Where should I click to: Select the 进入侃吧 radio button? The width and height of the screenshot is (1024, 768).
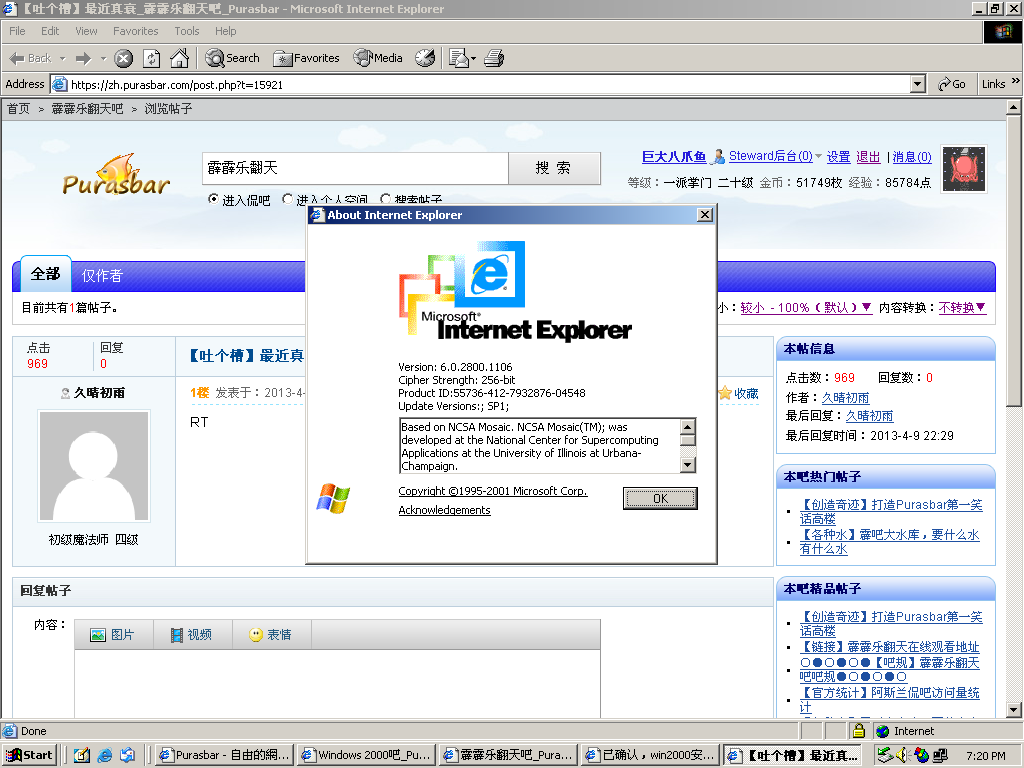click(x=213, y=200)
